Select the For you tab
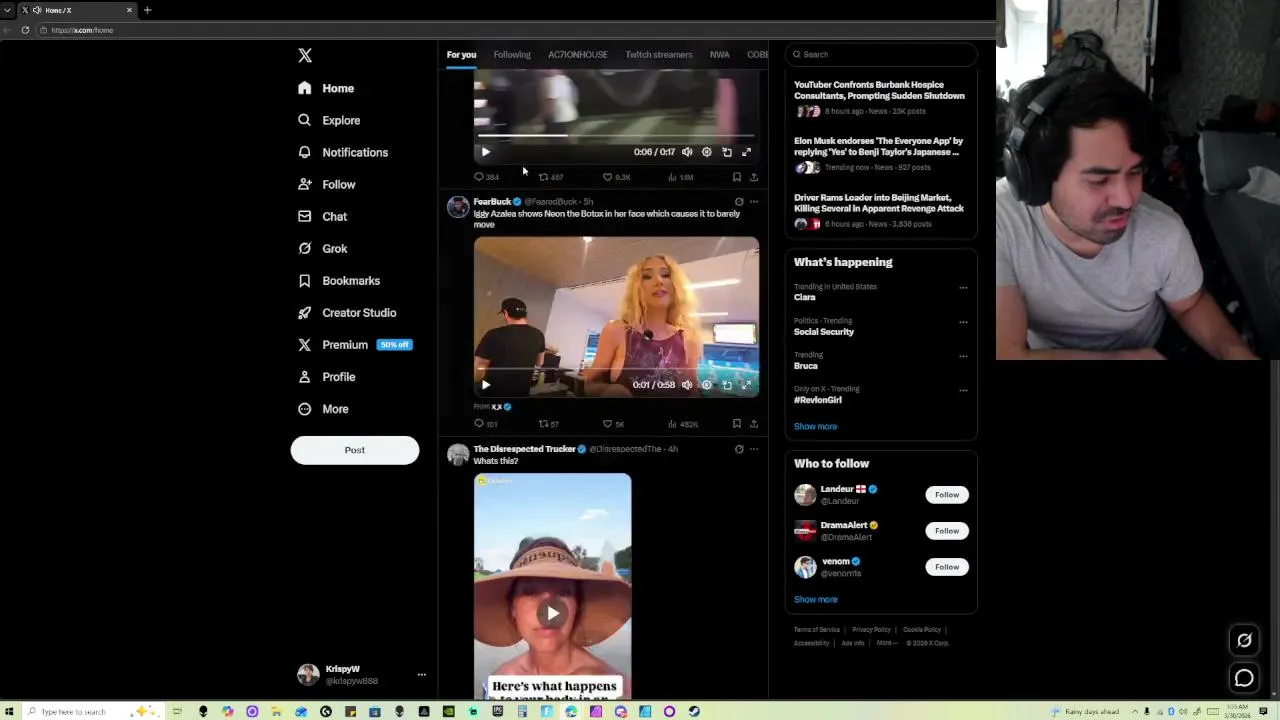Image resolution: width=1280 pixels, height=720 pixels. (461, 55)
